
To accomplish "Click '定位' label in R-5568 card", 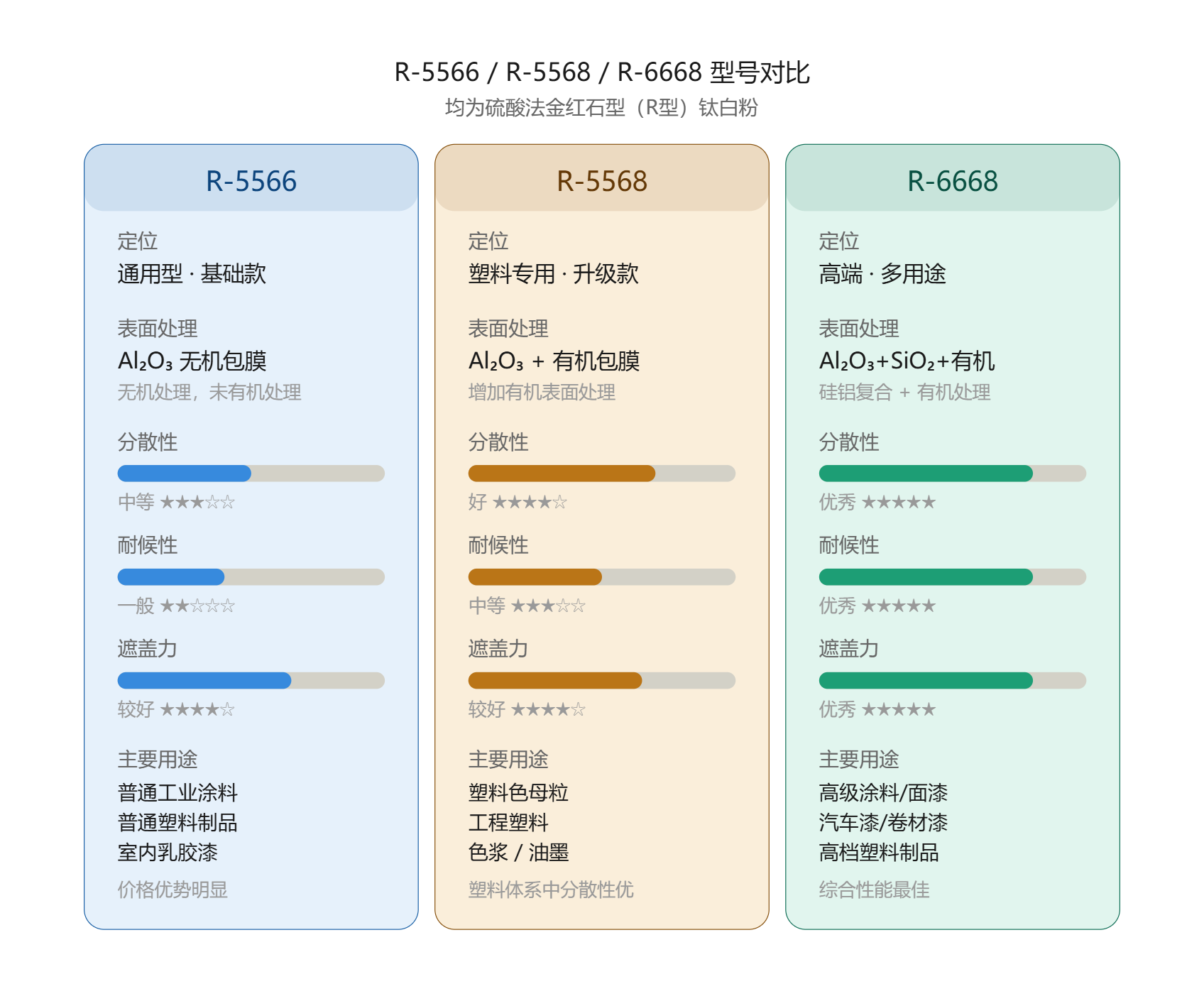I will coord(488,241).
